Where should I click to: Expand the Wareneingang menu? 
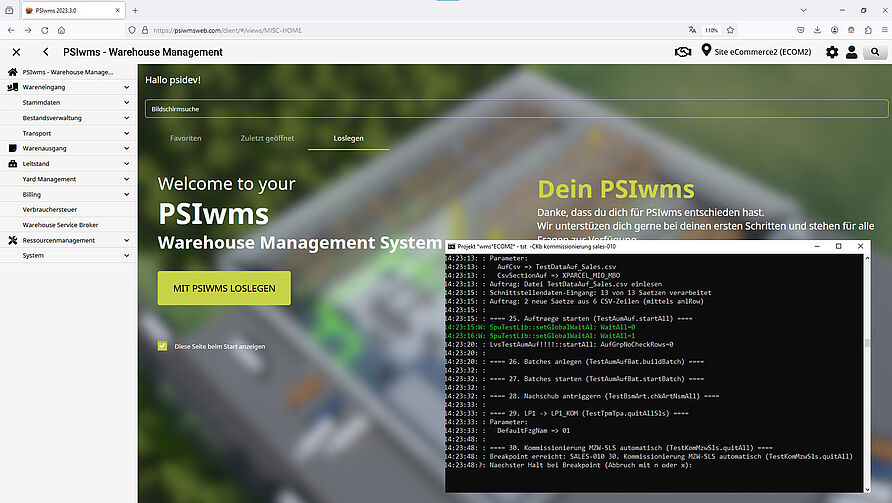tap(126, 87)
